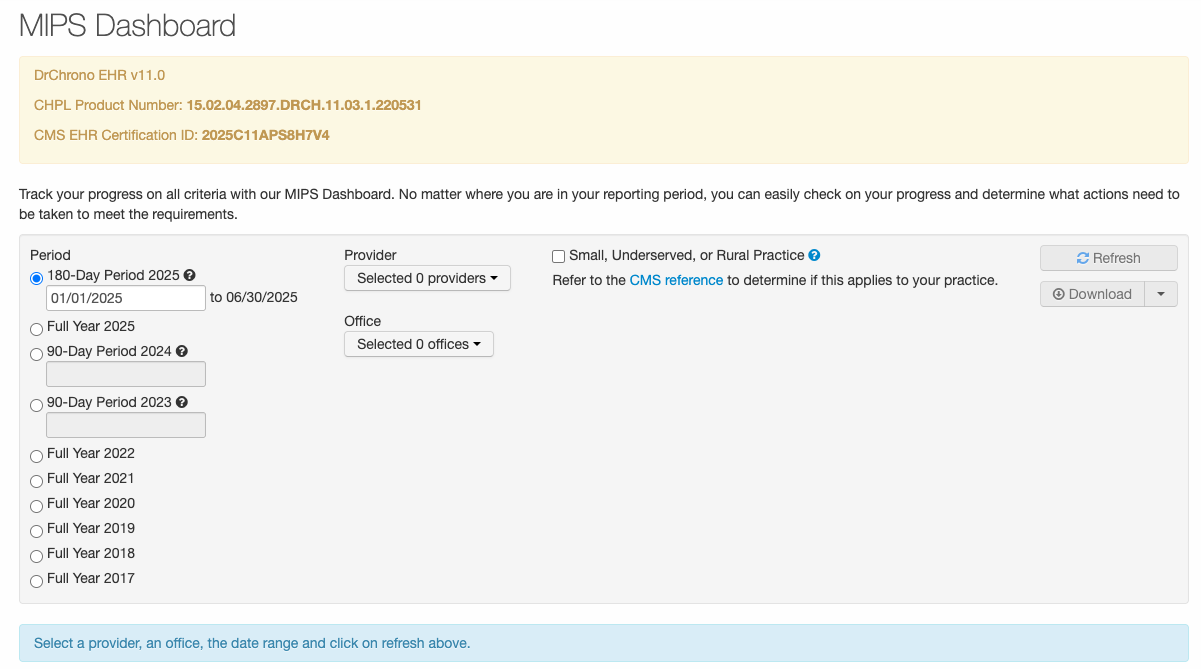Enable Small, Underserved, or Rural Practice checkbox

pos(559,257)
